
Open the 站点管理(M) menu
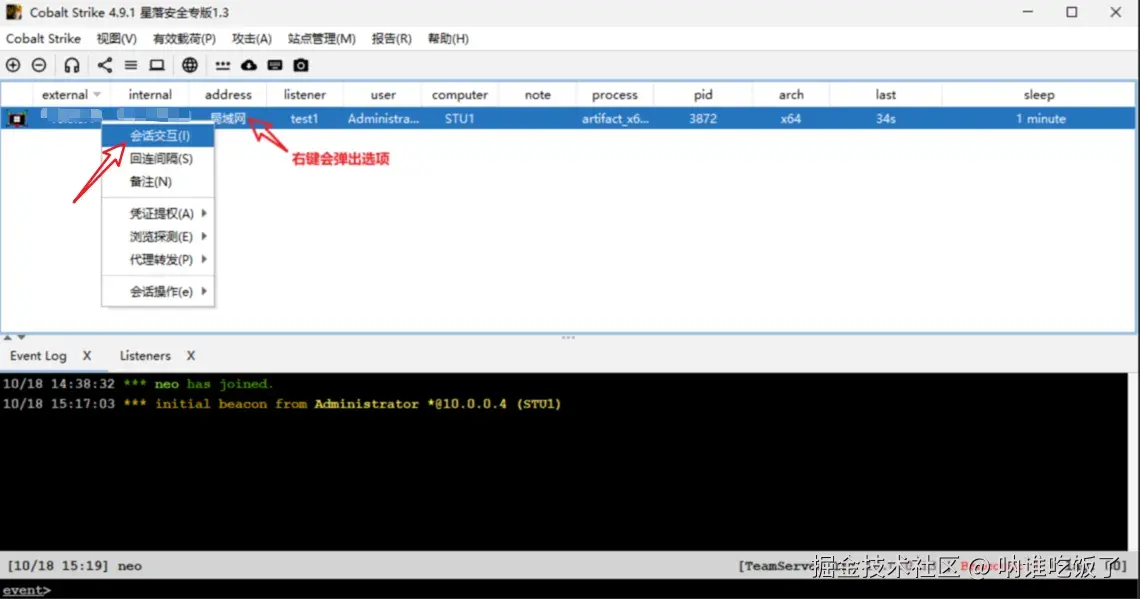click(x=321, y=39)
